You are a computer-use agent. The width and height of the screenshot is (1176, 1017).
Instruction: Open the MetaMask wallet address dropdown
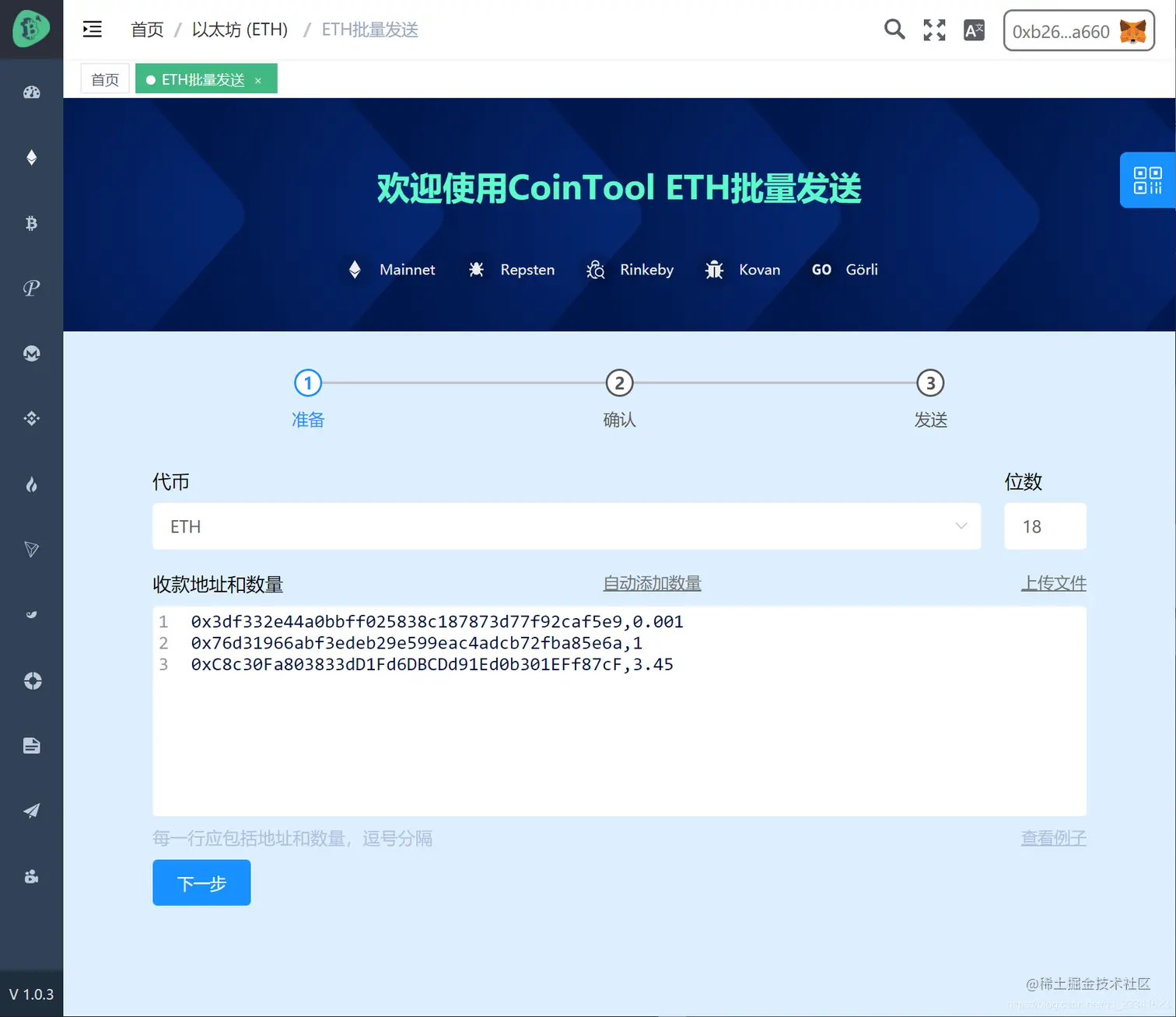(1079, 31)
